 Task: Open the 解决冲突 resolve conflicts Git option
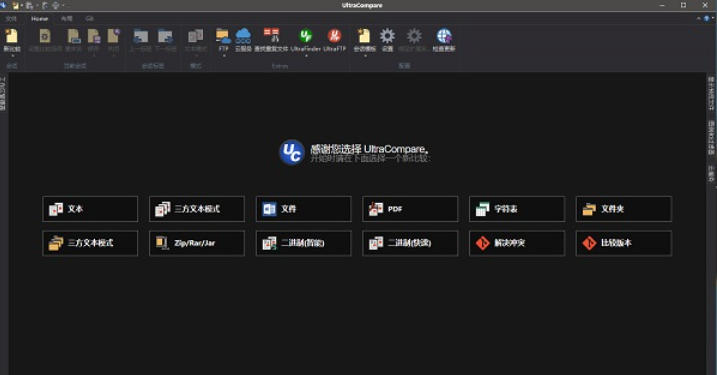click(517, 243)
